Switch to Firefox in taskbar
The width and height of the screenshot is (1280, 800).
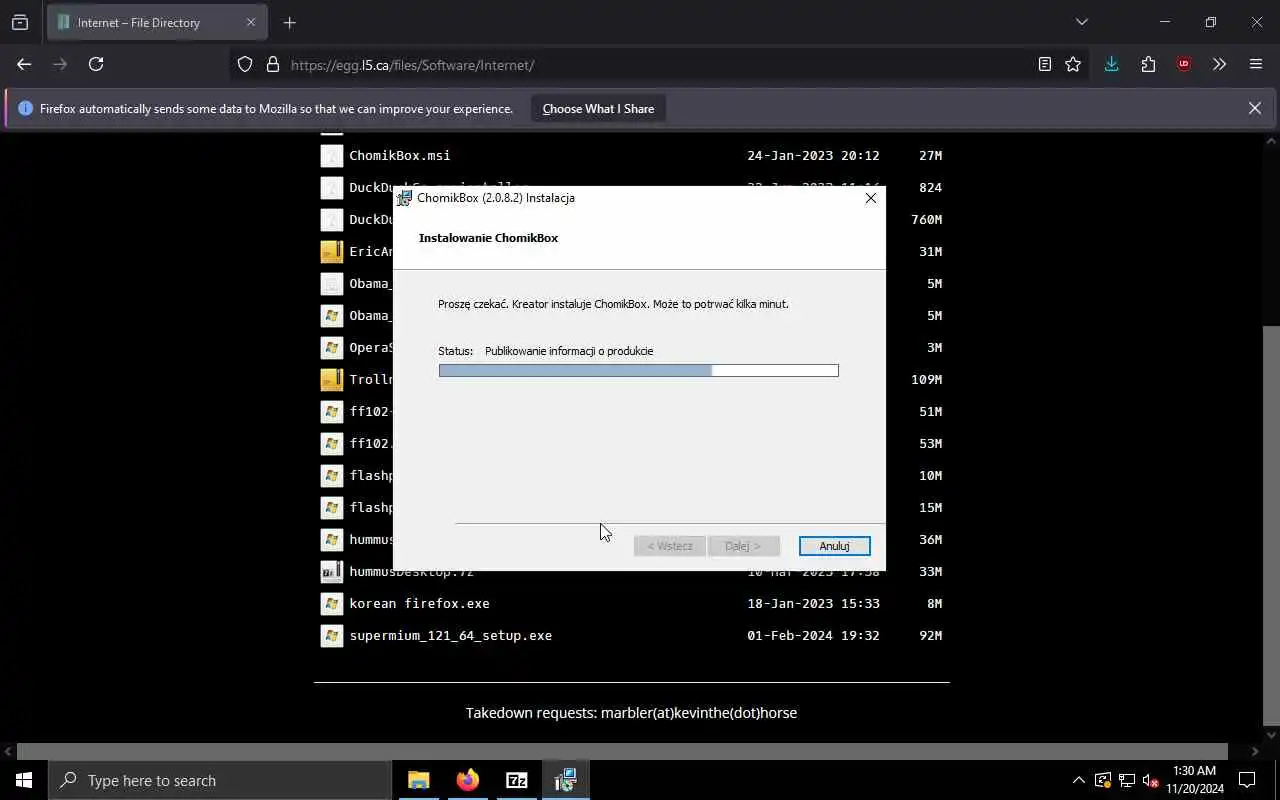coord(468,780)
